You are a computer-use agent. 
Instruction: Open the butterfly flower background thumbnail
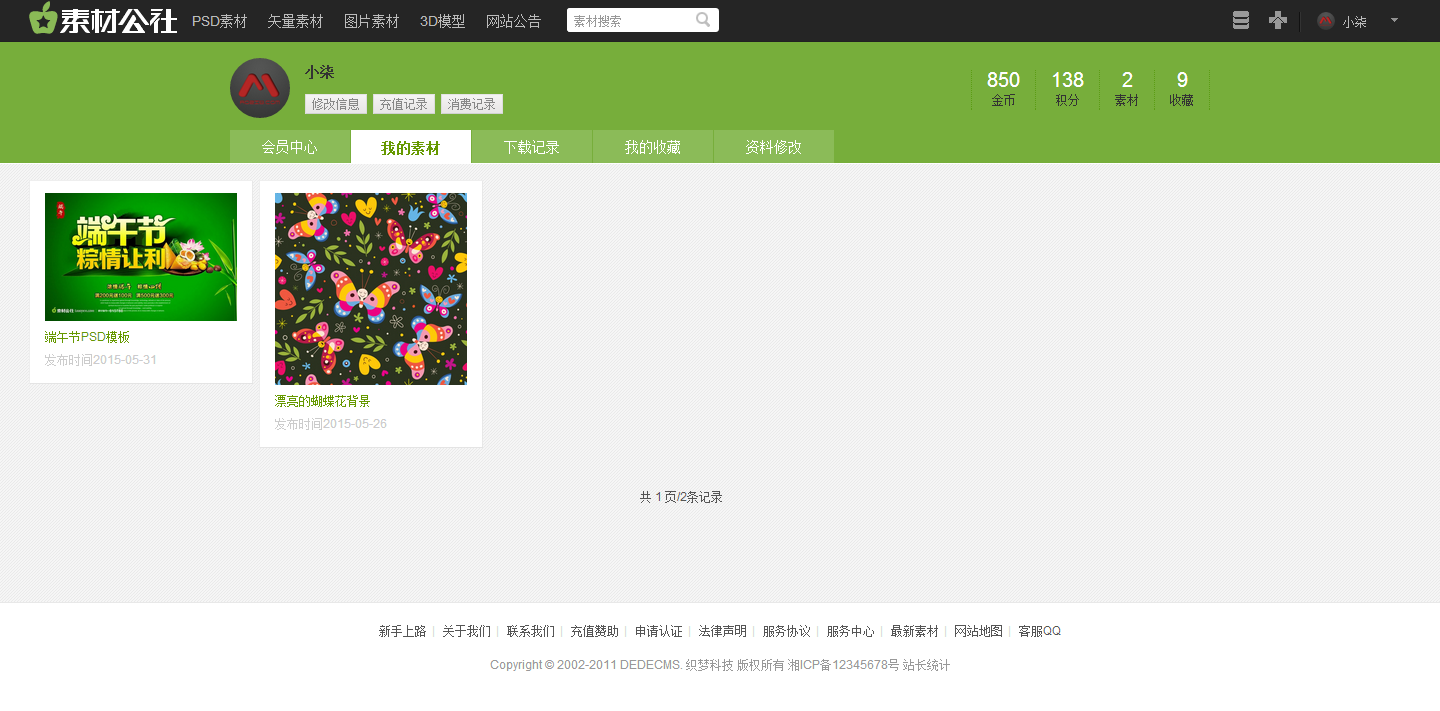point(371,289)
